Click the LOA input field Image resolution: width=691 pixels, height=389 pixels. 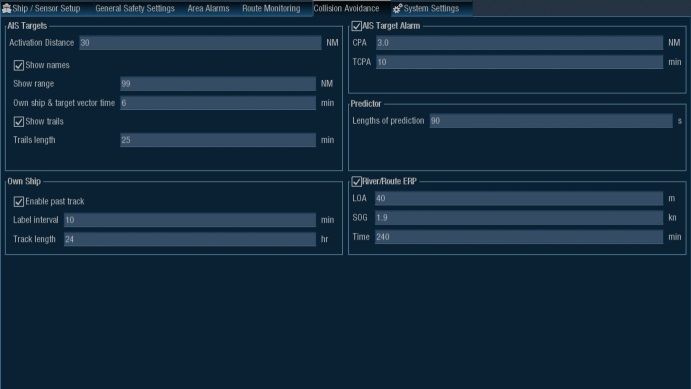point(519,198)
